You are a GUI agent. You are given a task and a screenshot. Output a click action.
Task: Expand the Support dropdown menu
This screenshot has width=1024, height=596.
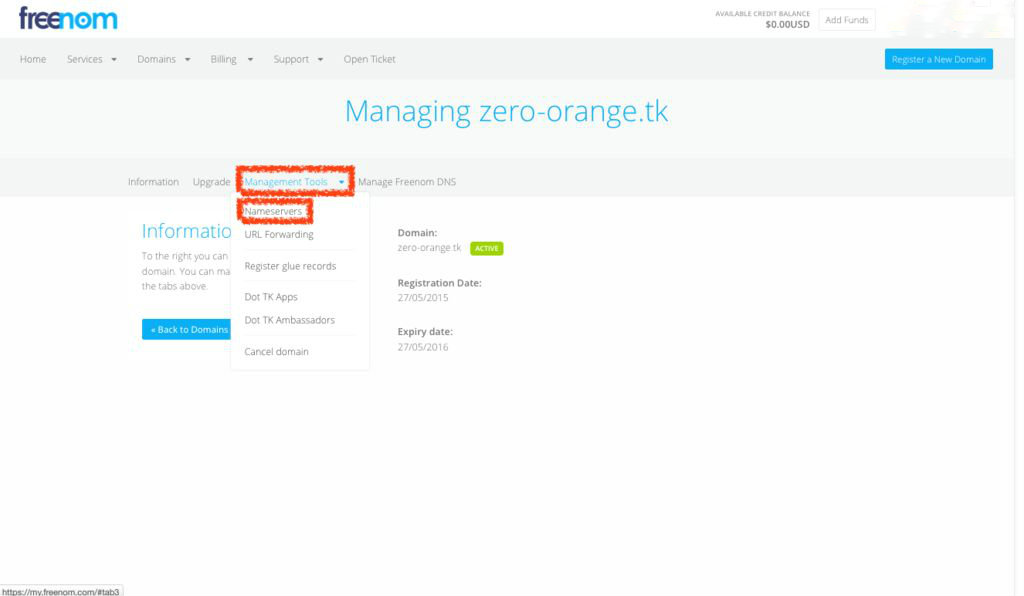(298, 59)
